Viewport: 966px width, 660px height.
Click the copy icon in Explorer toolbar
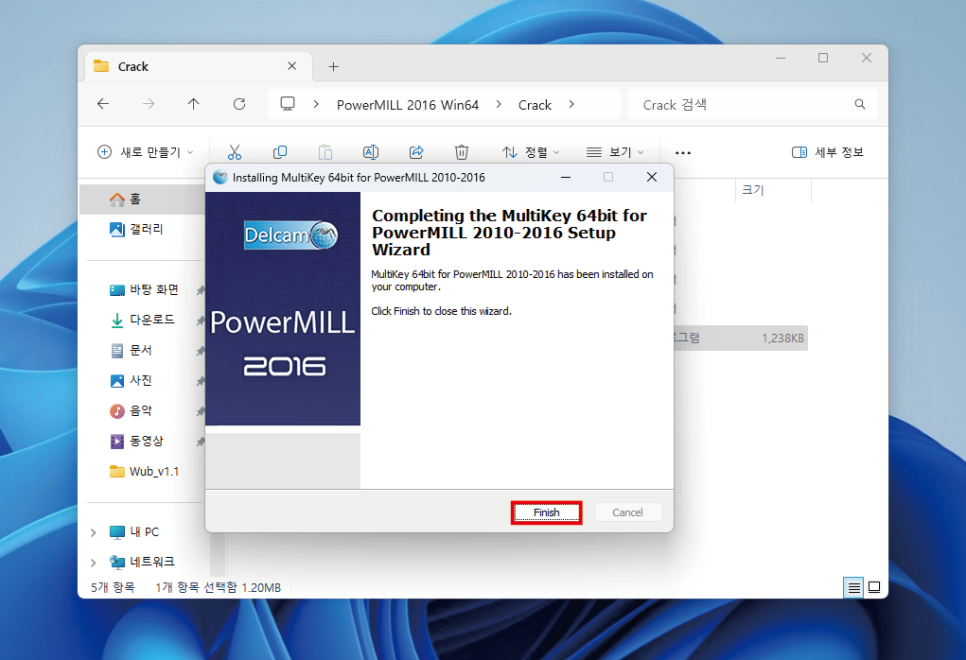[x=280, y=152]
